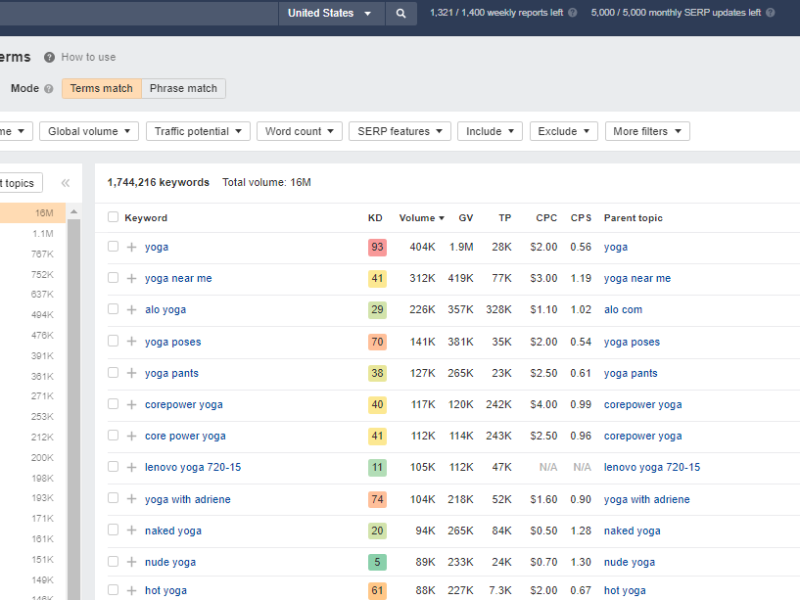Switch to Phrase match mode
Image resolution: width=800 pixels, height=600 pixels.
183,88
